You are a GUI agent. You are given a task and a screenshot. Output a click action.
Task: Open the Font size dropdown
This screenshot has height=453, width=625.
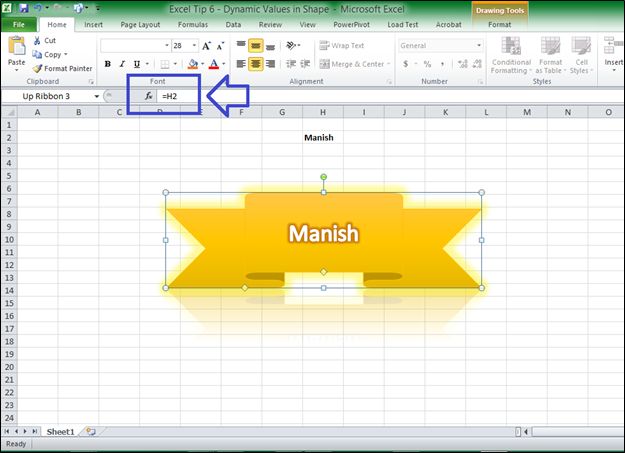click(x=194, y=45)
